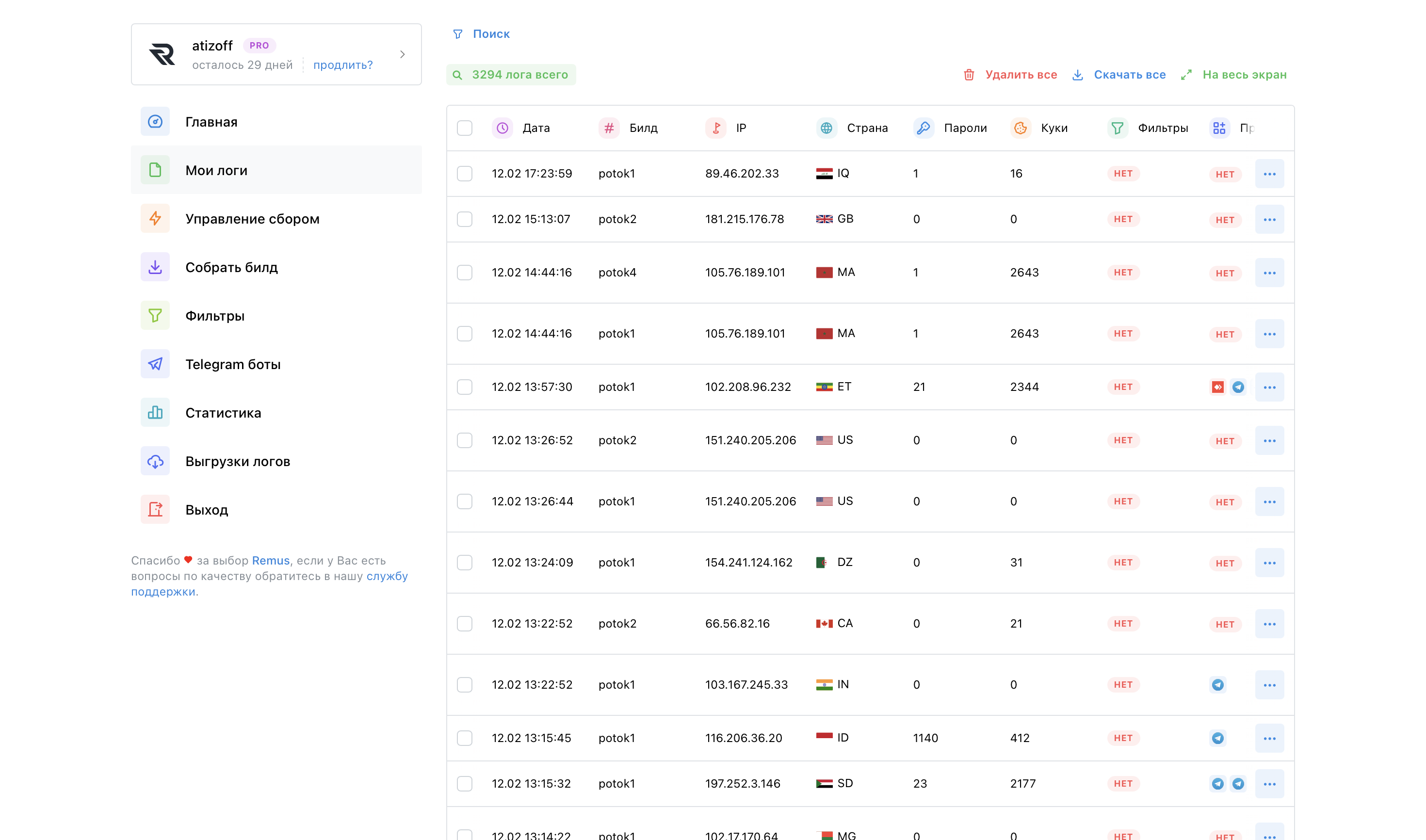Click the cookie icon in the Куки header
The image size is (1426, 840).
pyautogui.click(x=1021, y=128)
